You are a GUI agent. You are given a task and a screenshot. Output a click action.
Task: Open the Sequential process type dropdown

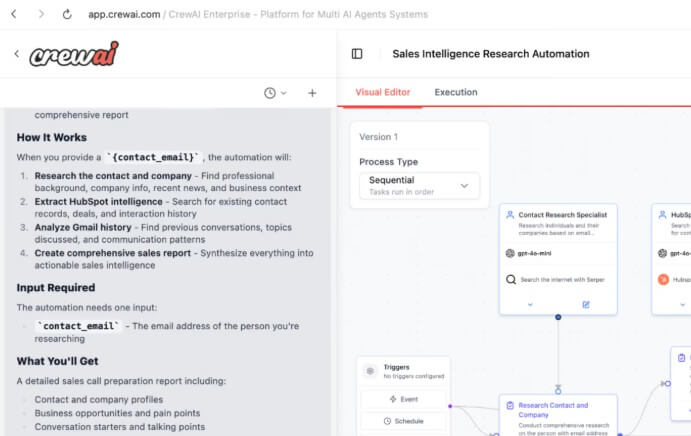(419, 186)
